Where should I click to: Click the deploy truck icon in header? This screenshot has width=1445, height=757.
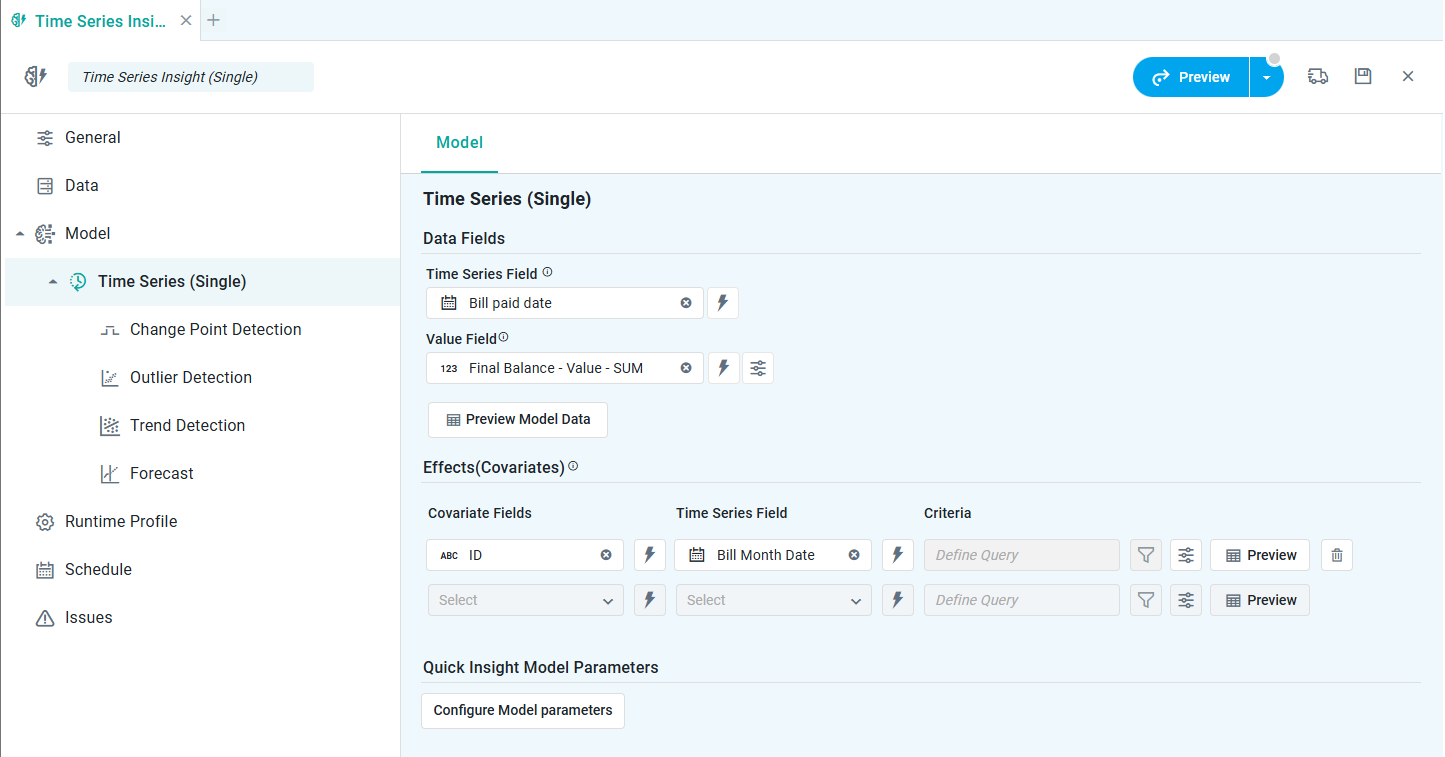[1318, 77]
